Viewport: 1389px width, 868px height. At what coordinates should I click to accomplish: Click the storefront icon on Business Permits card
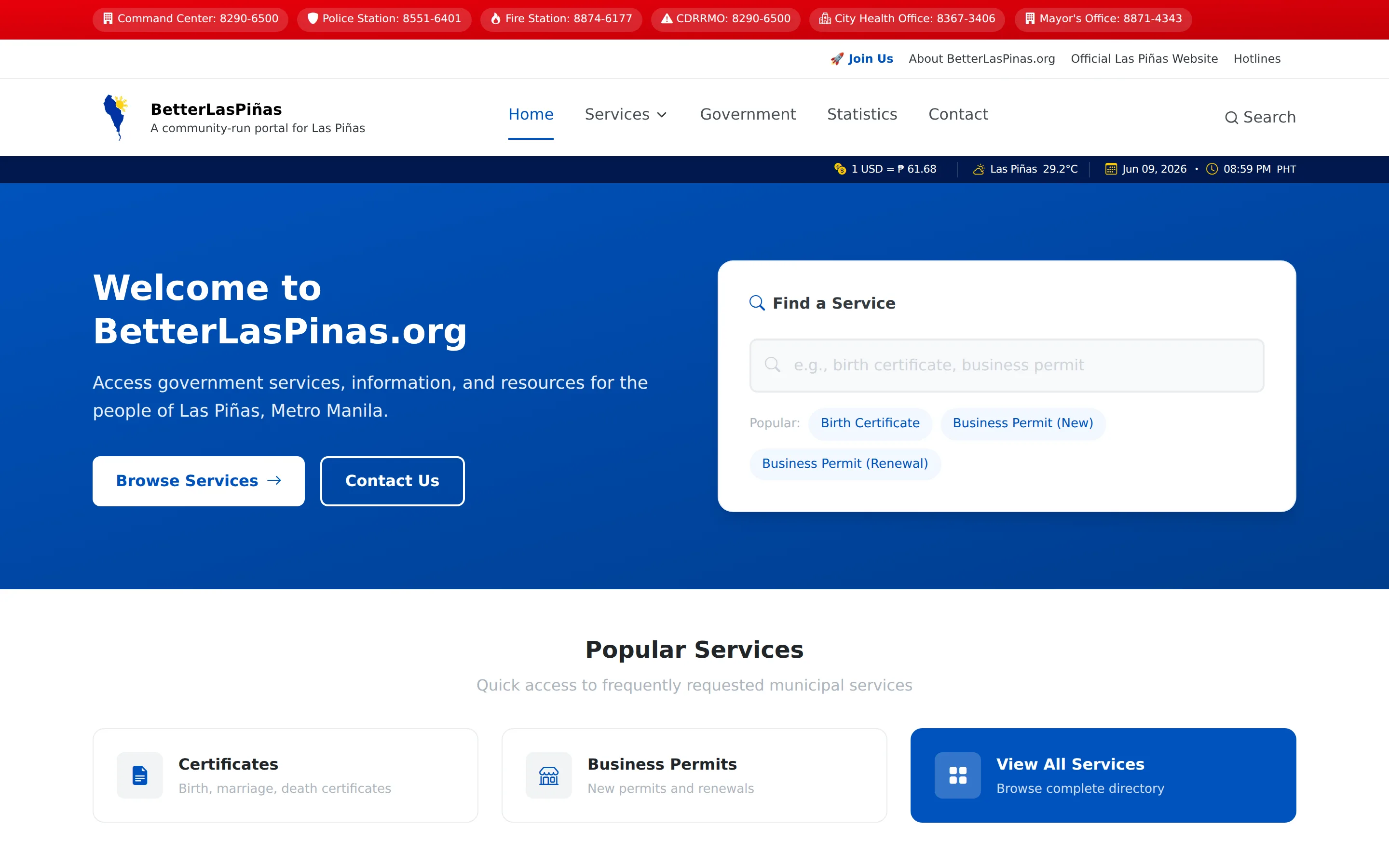549,775
